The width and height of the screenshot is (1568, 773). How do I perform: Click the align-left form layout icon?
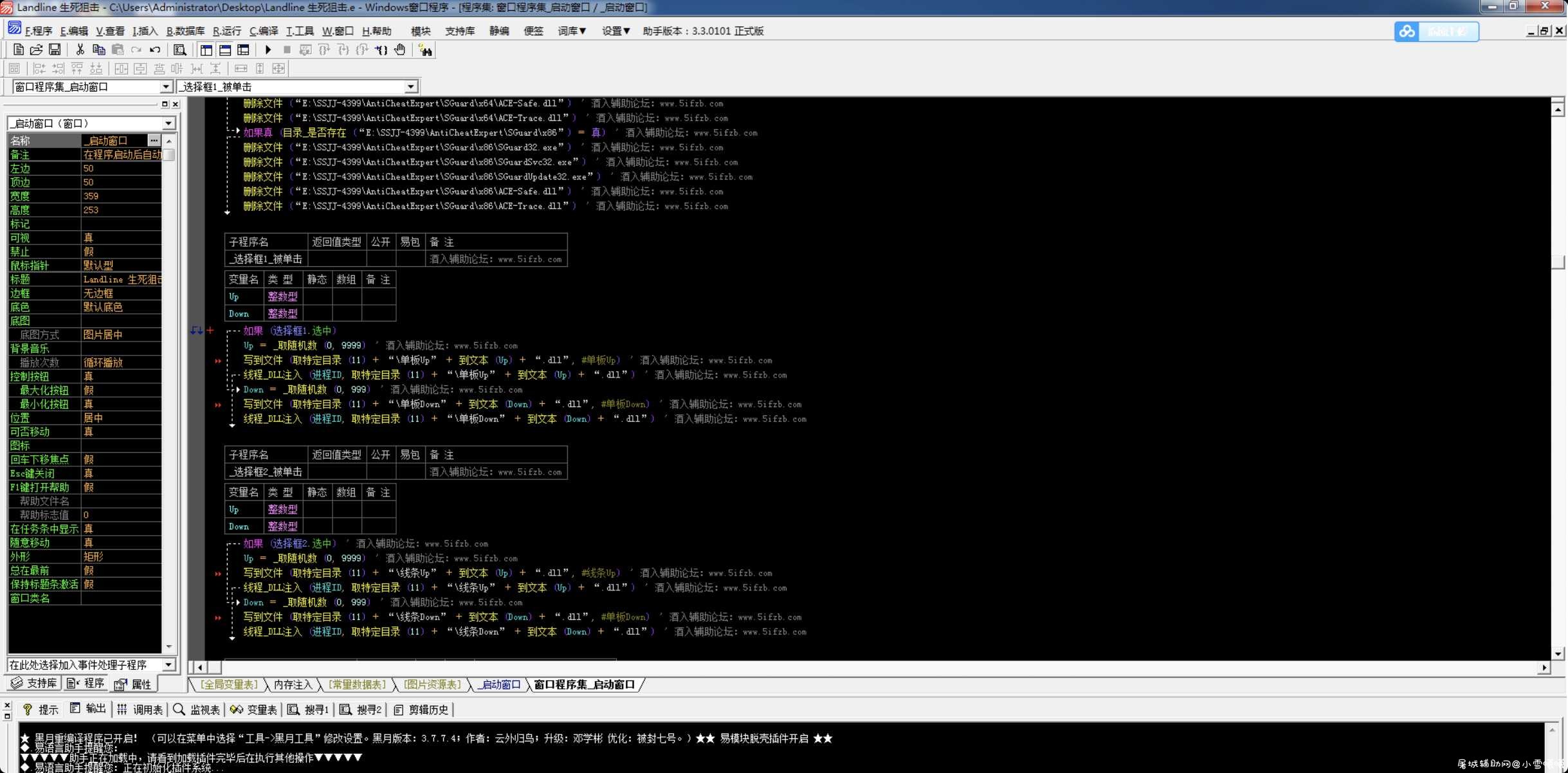coord(39,68)
